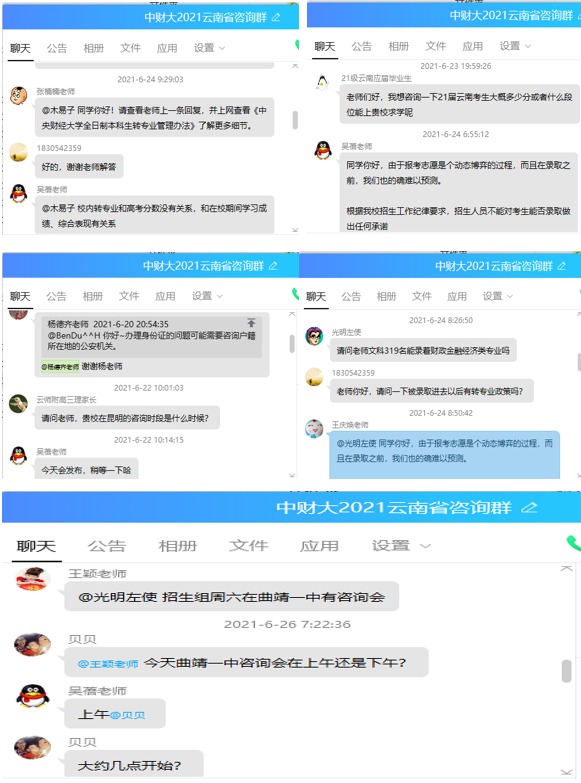This screenshot has height=783, width=581.
Task: Open the 文件 tab in the top-left panel
Action: click(x=130, y=48)
